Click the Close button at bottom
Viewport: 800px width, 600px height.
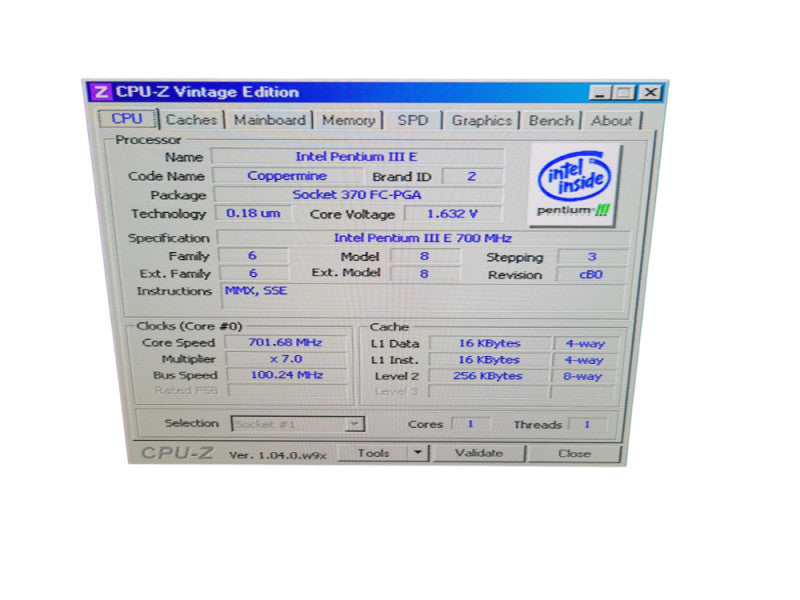click(x=574, y=454)
